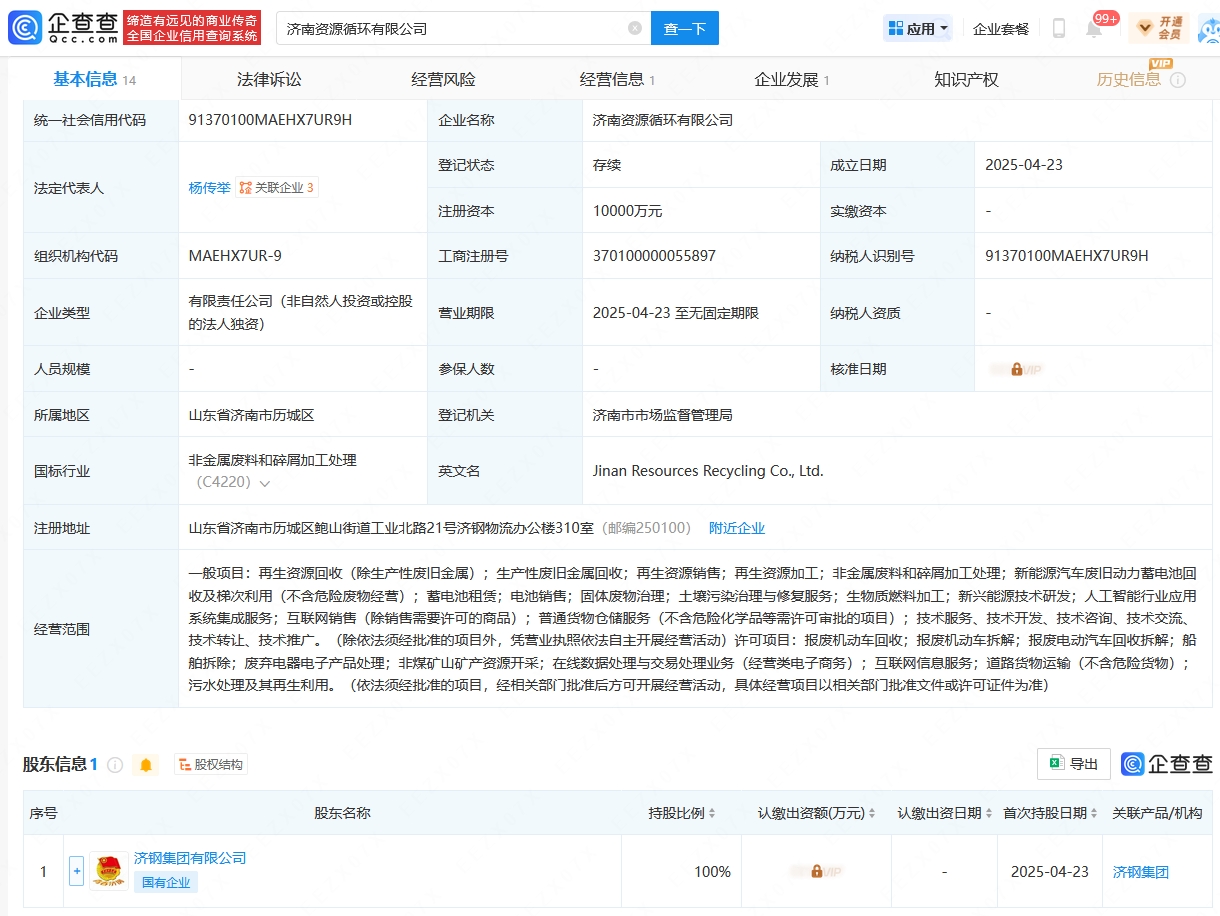Click the 济钢集团有限公司 shareholder logo
1220x916 pixels.
click(x=109, y=871)
